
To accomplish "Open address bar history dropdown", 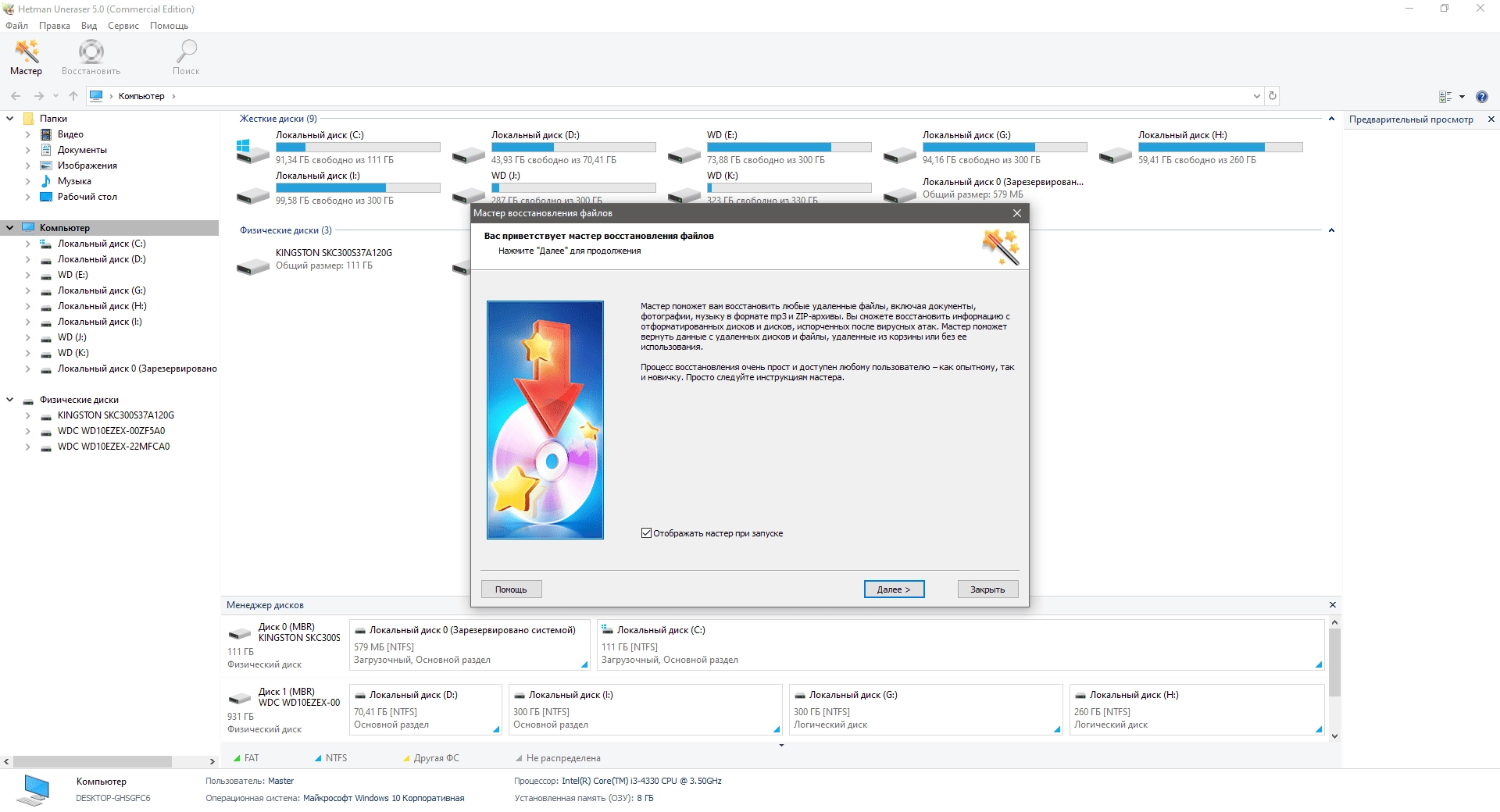I will 1256,96.
